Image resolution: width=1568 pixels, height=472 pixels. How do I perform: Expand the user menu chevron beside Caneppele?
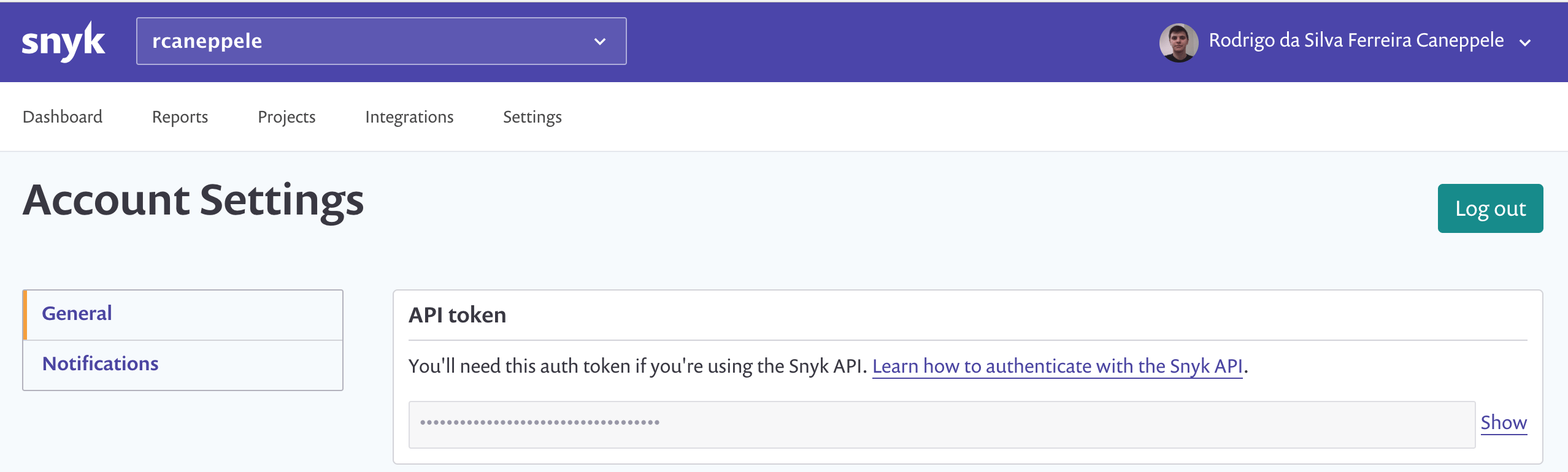(x=1525, y=42)
